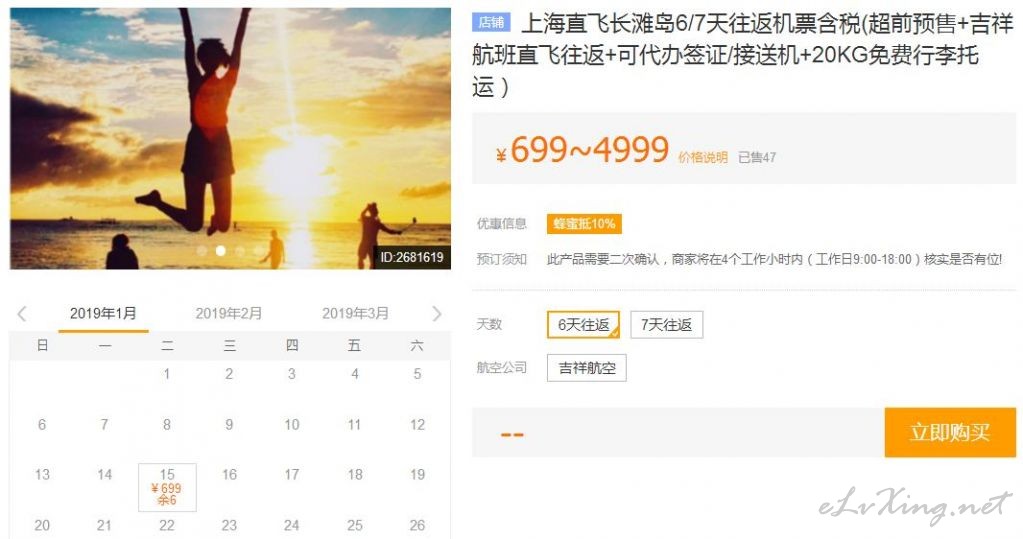The height and width of the screenshot is (539, 1023).
Task: Select the first carousel dot on photo
Action: tap(202, 251)
